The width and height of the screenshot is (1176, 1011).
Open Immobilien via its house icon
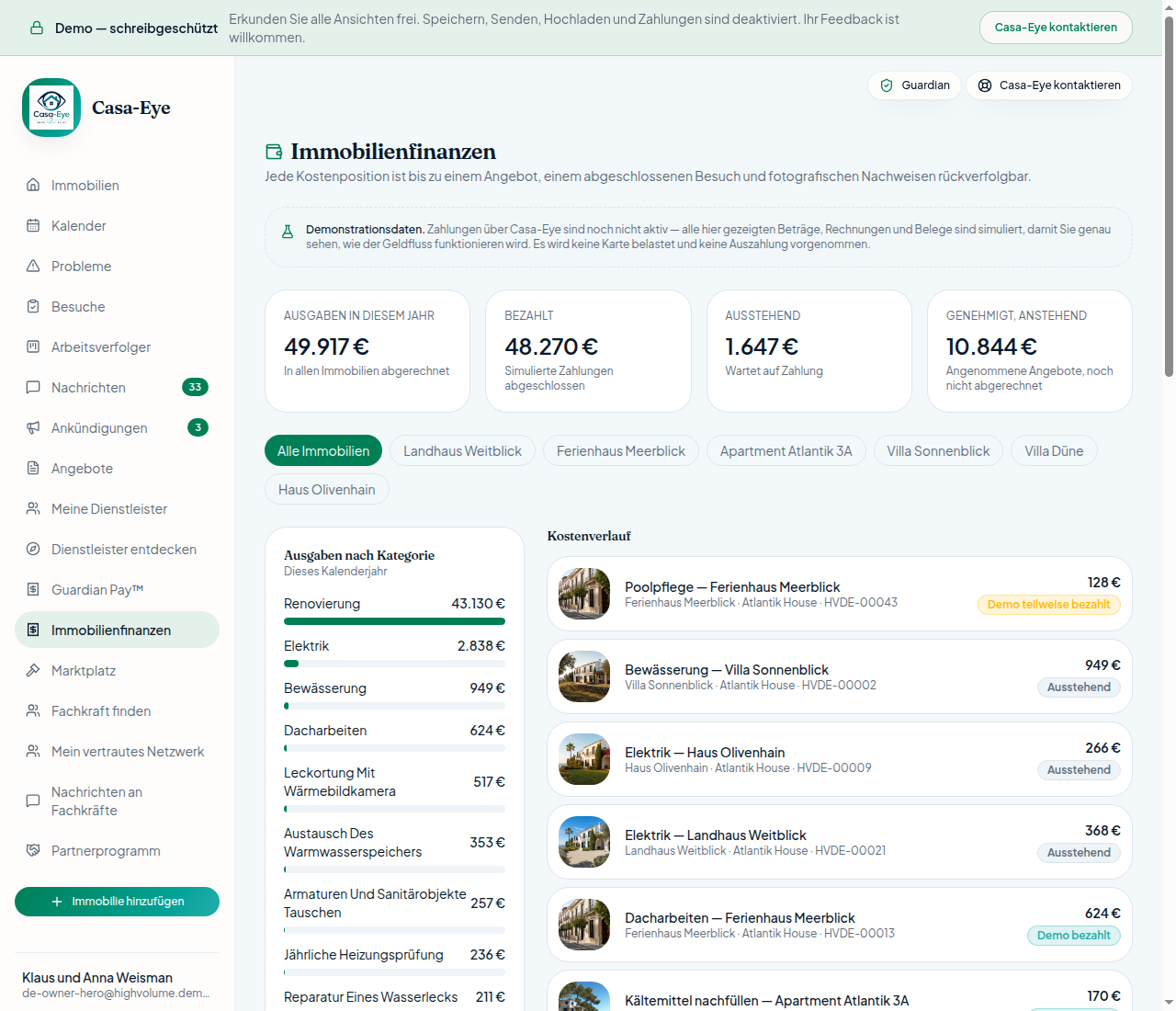coord(33,185)
